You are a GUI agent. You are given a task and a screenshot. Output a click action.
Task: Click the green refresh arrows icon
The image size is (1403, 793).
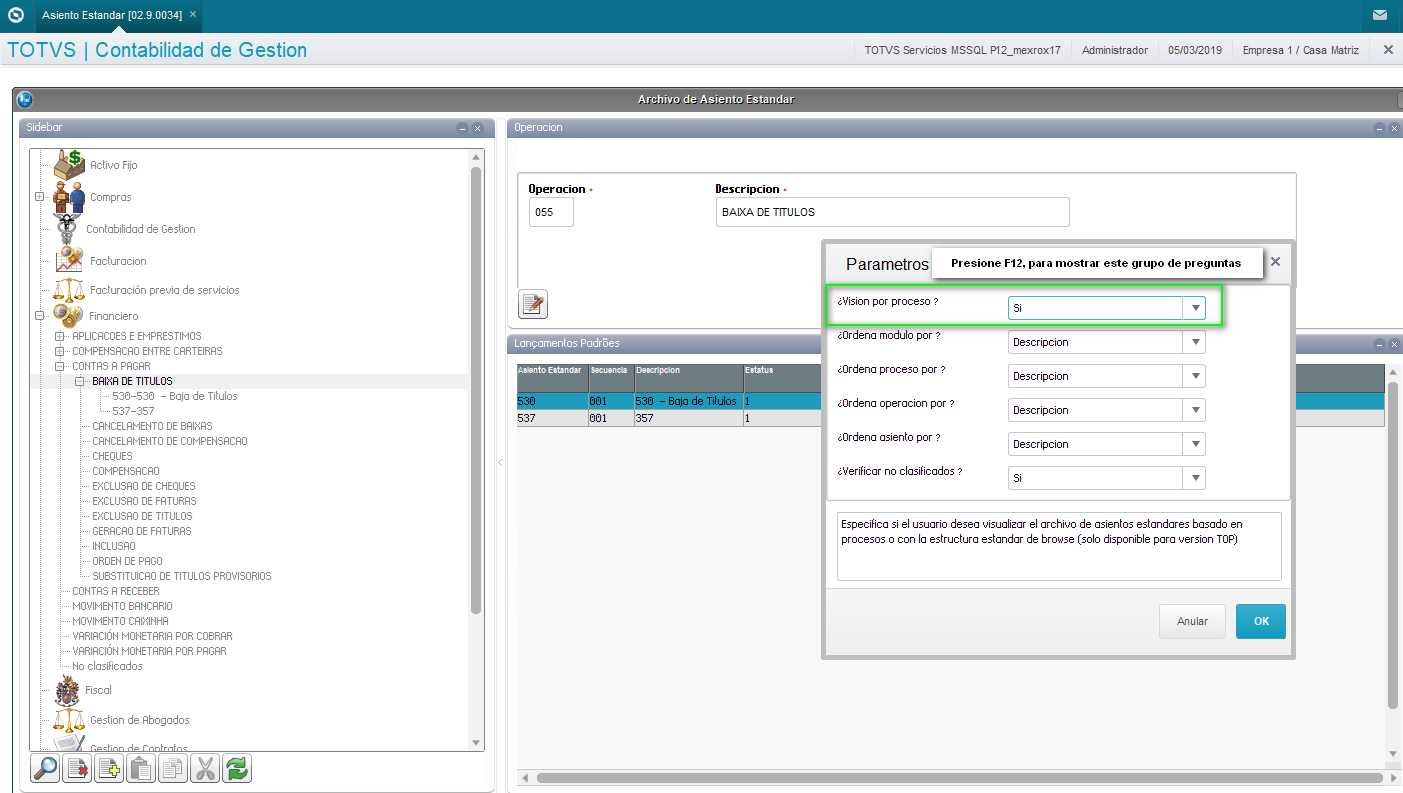pyautogui.click(x=237, y=768)
